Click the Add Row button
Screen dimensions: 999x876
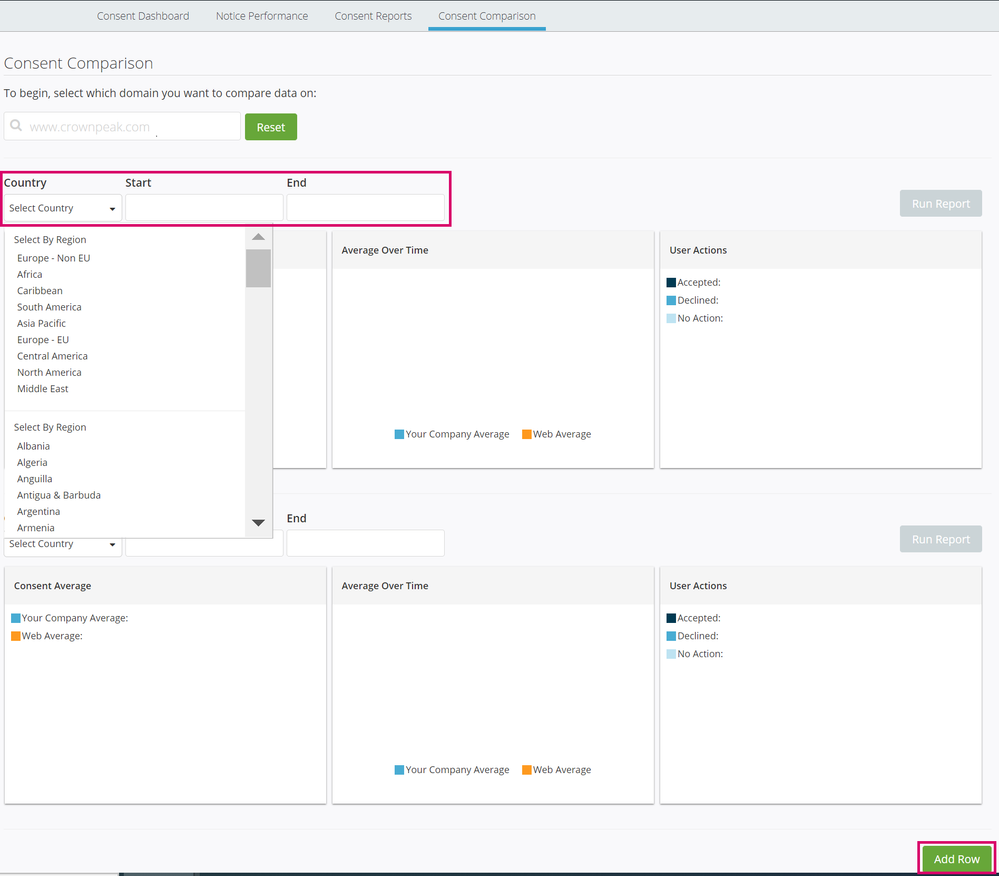point(956,859)
